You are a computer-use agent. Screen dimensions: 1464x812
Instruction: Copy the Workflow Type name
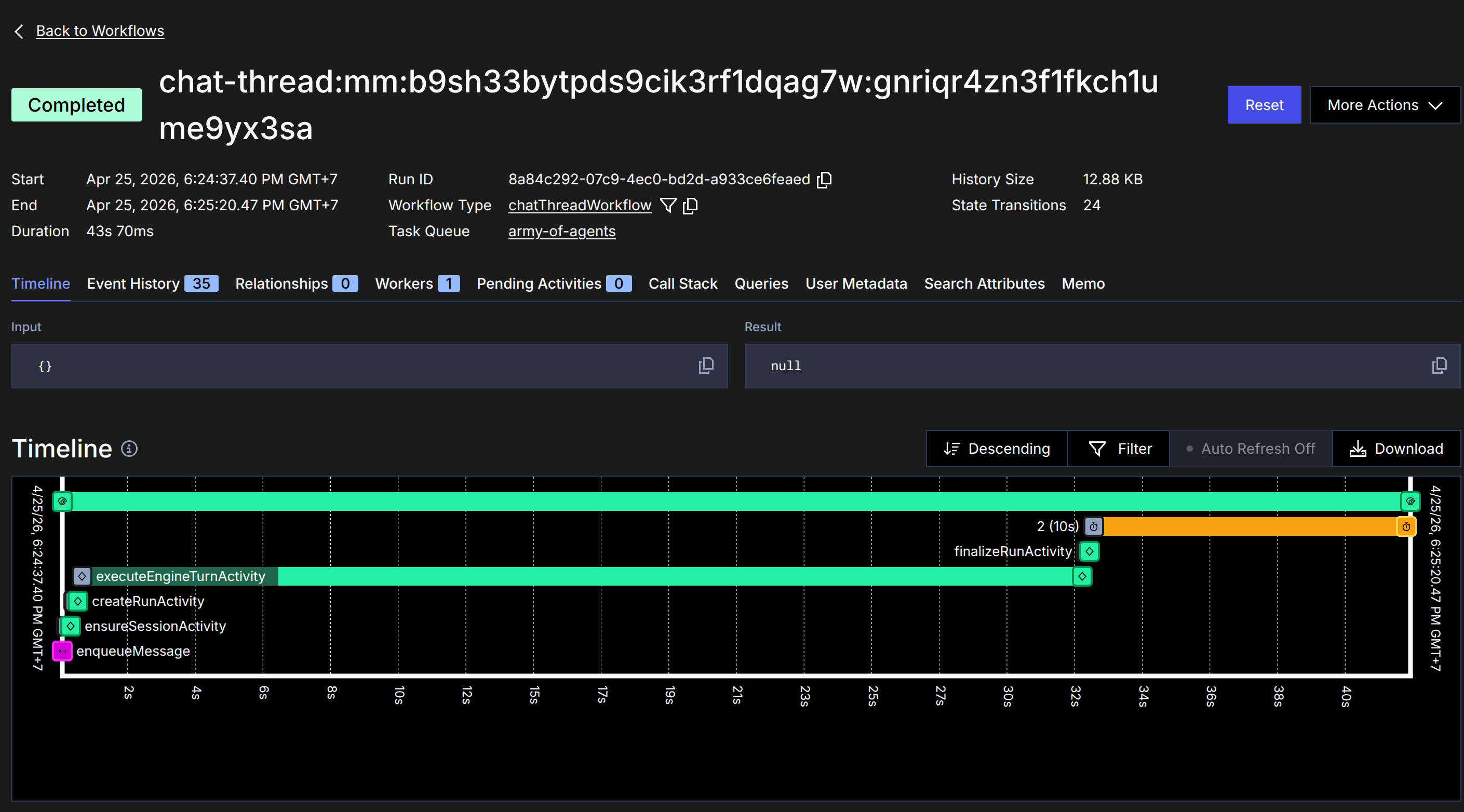coord(691,205)
